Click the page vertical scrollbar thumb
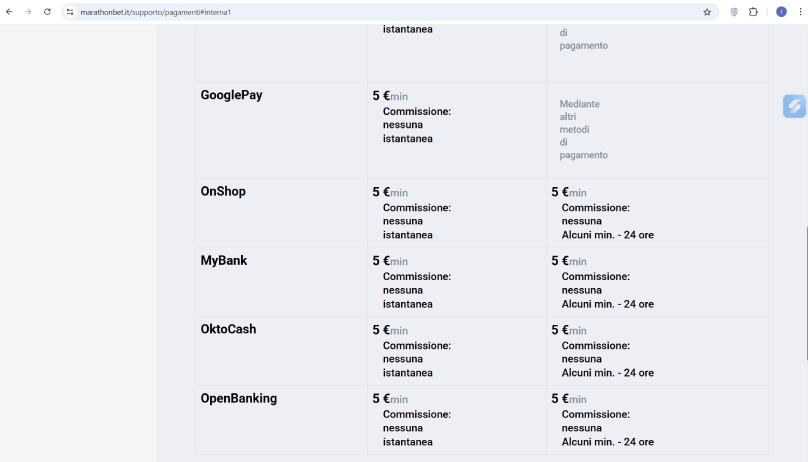 click(806, 294)
